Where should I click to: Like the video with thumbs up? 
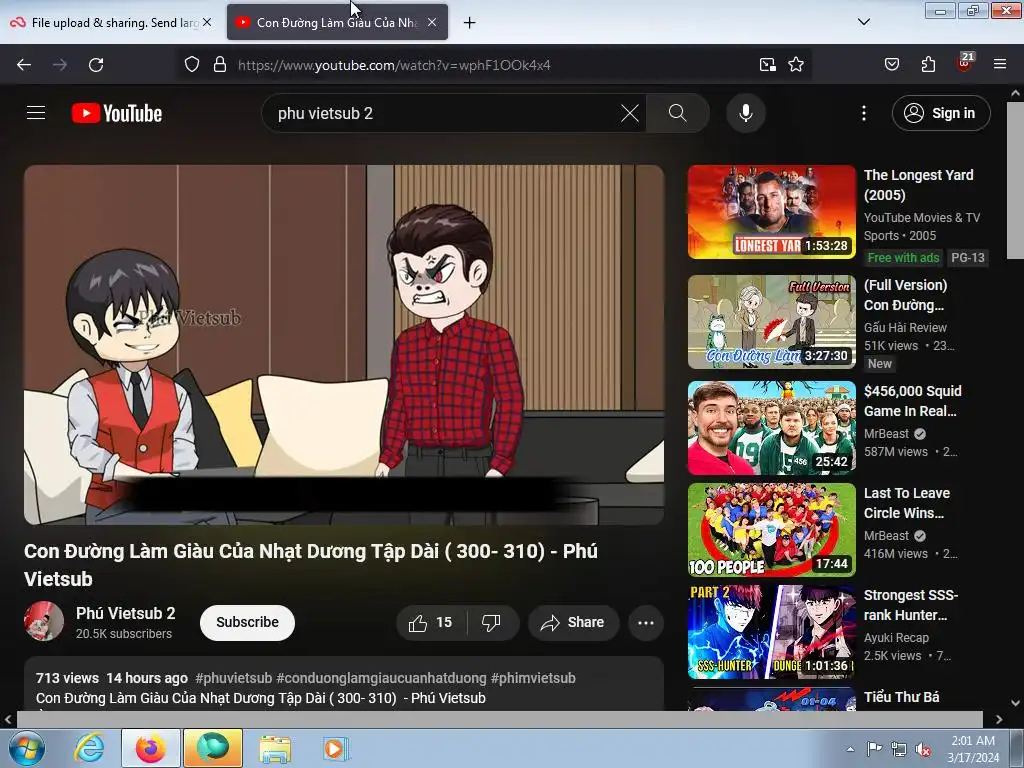pos(430,622)
